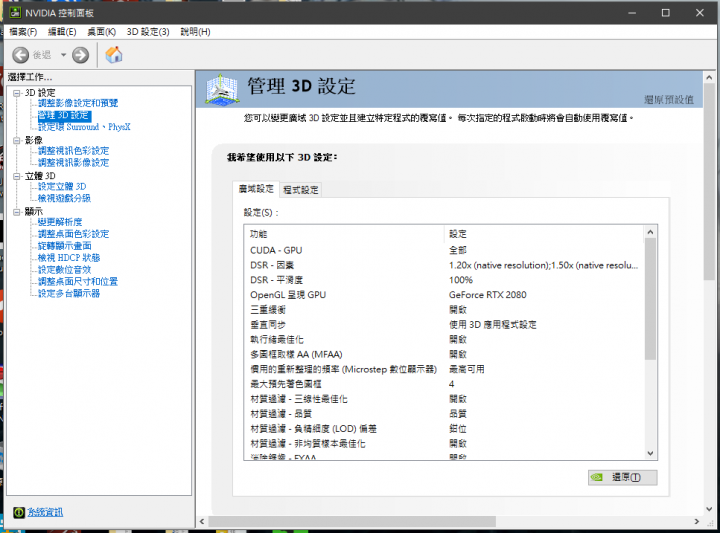Select the 材質過濾 - 三線性最佳化 row

tap(444, 399)
